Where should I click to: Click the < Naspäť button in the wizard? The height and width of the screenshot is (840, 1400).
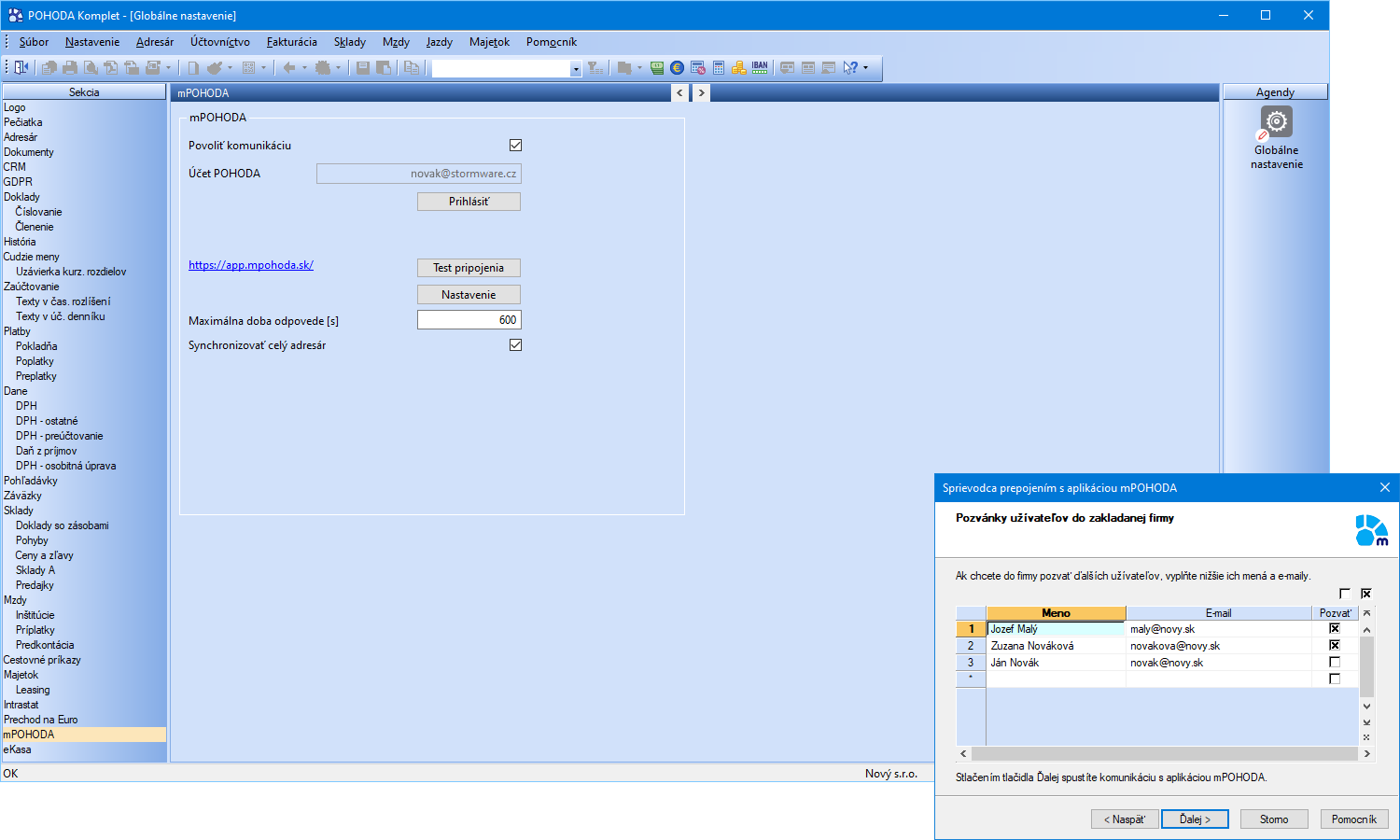click(x=1125, y=819)
